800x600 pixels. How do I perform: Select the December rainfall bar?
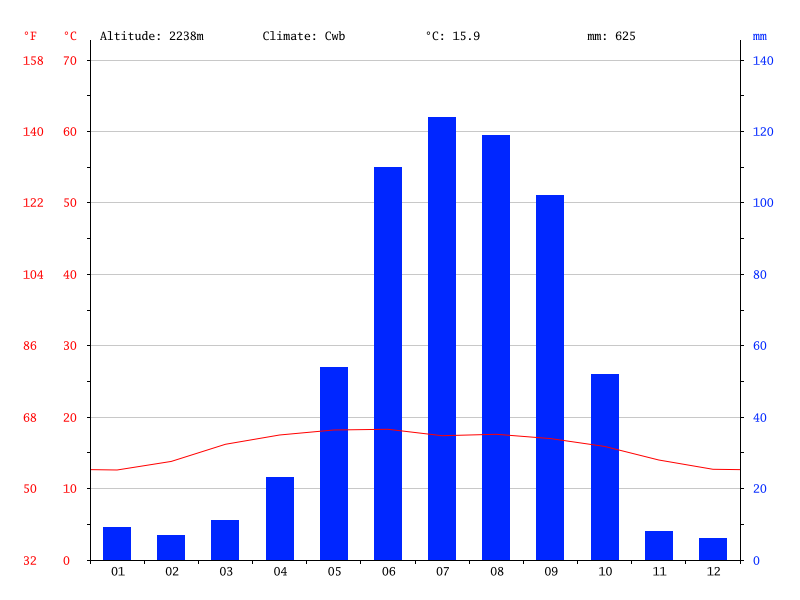[x=713, y=549]
